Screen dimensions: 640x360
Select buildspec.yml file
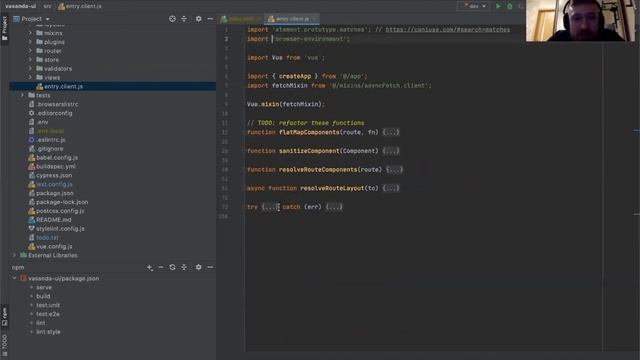[x=56, y=167]
